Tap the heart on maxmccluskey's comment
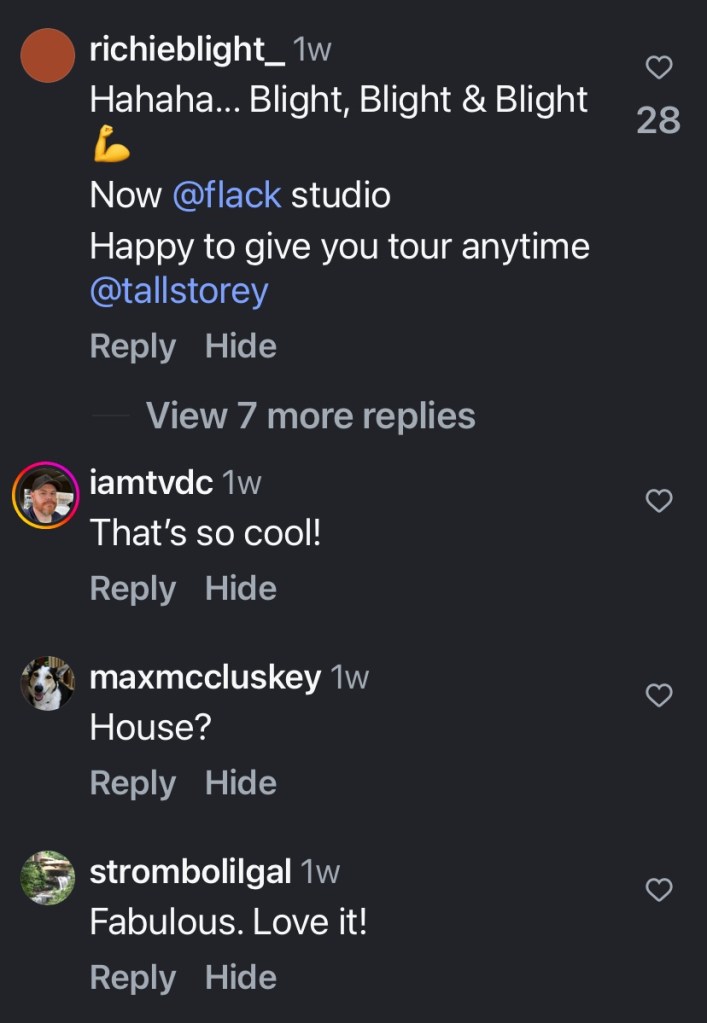707x1023 pixels. click(659, 695)
